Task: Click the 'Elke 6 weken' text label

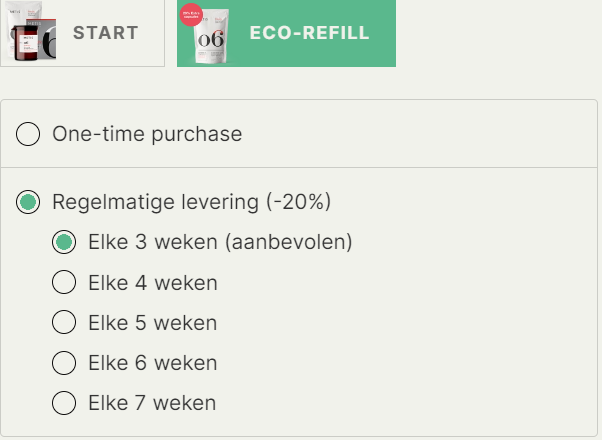Action: 153,363
